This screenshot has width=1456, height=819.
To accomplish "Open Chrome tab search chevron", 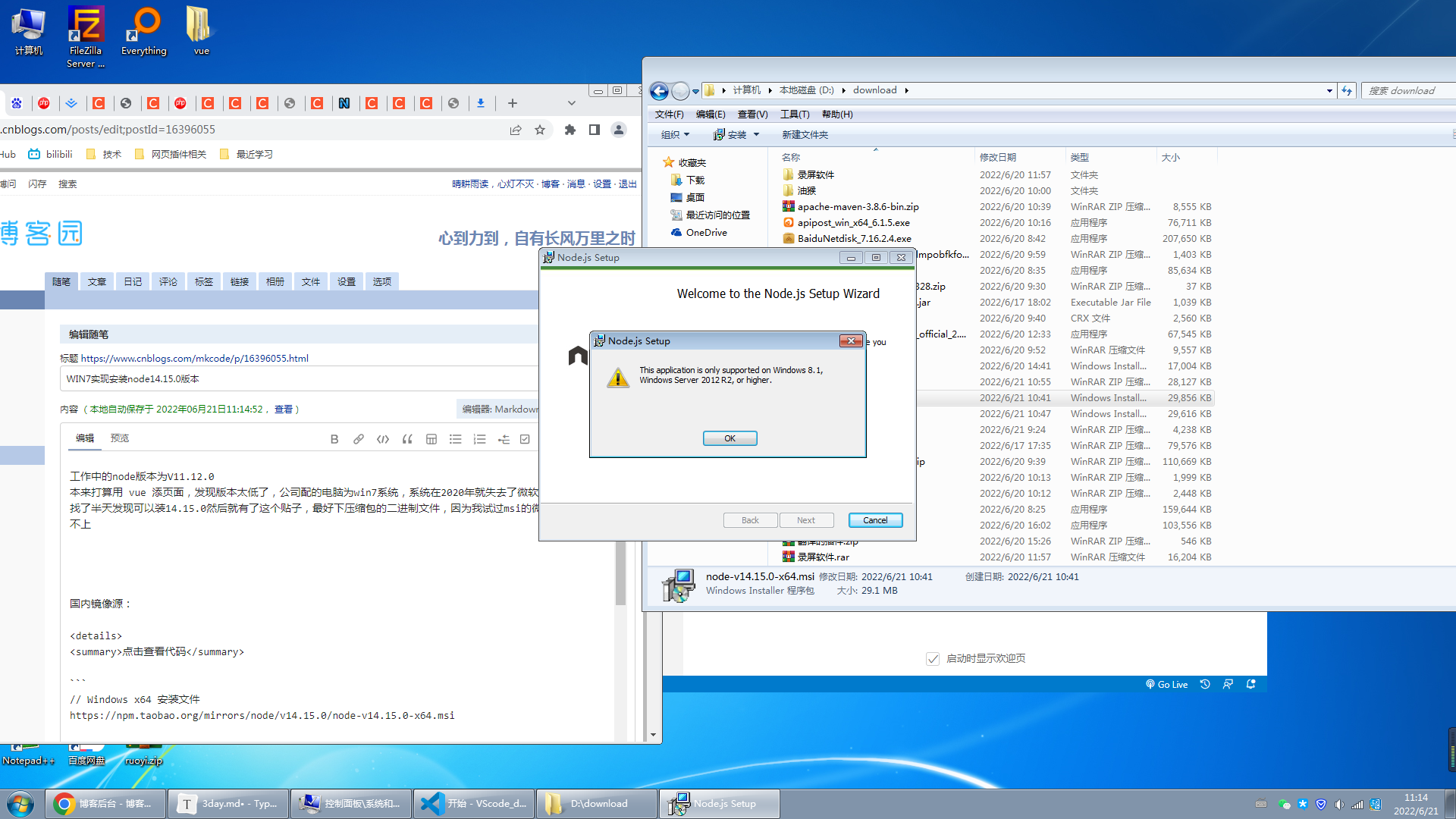I will 572,103.
